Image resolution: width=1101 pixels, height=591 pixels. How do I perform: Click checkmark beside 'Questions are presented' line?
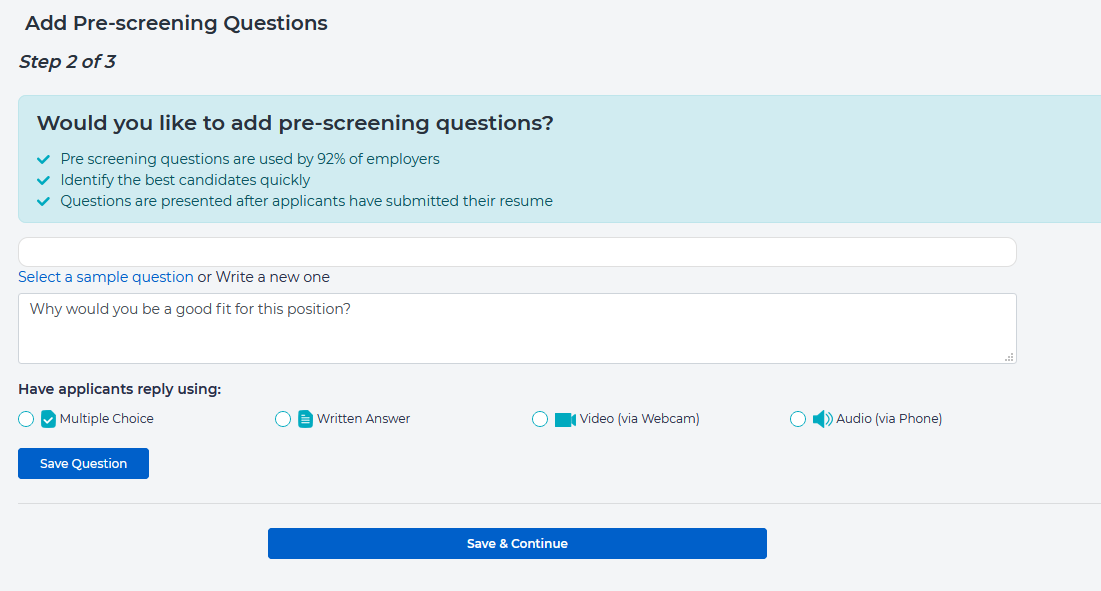[43, 201]
